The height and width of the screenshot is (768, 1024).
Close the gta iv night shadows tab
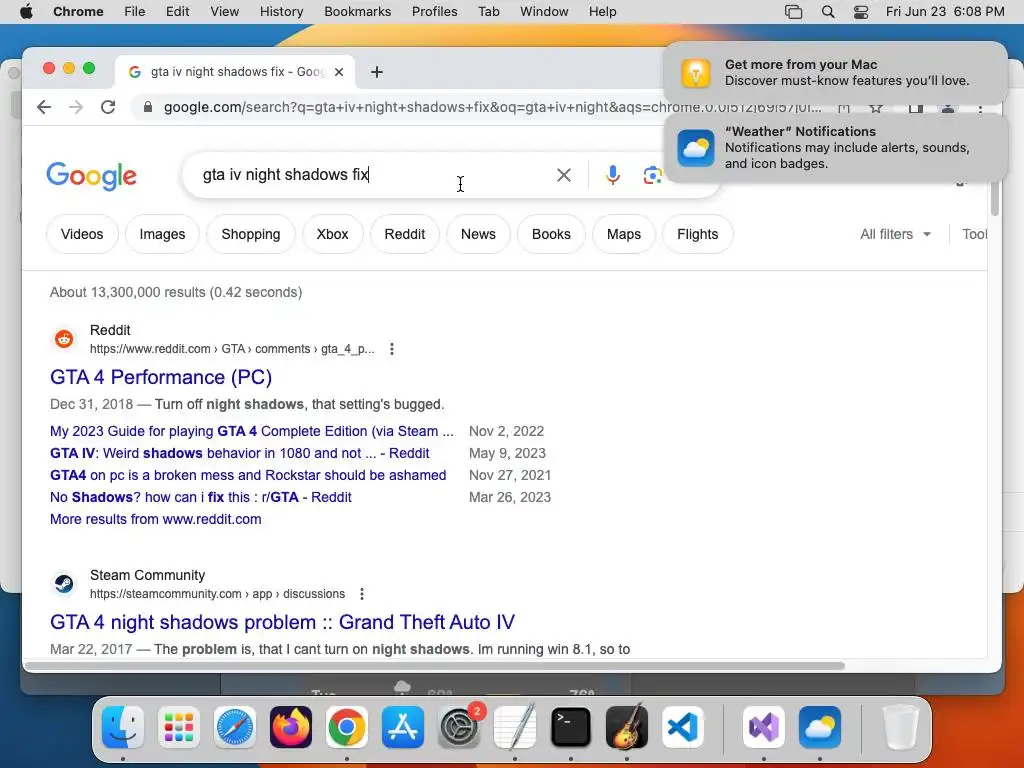[339, 72]
